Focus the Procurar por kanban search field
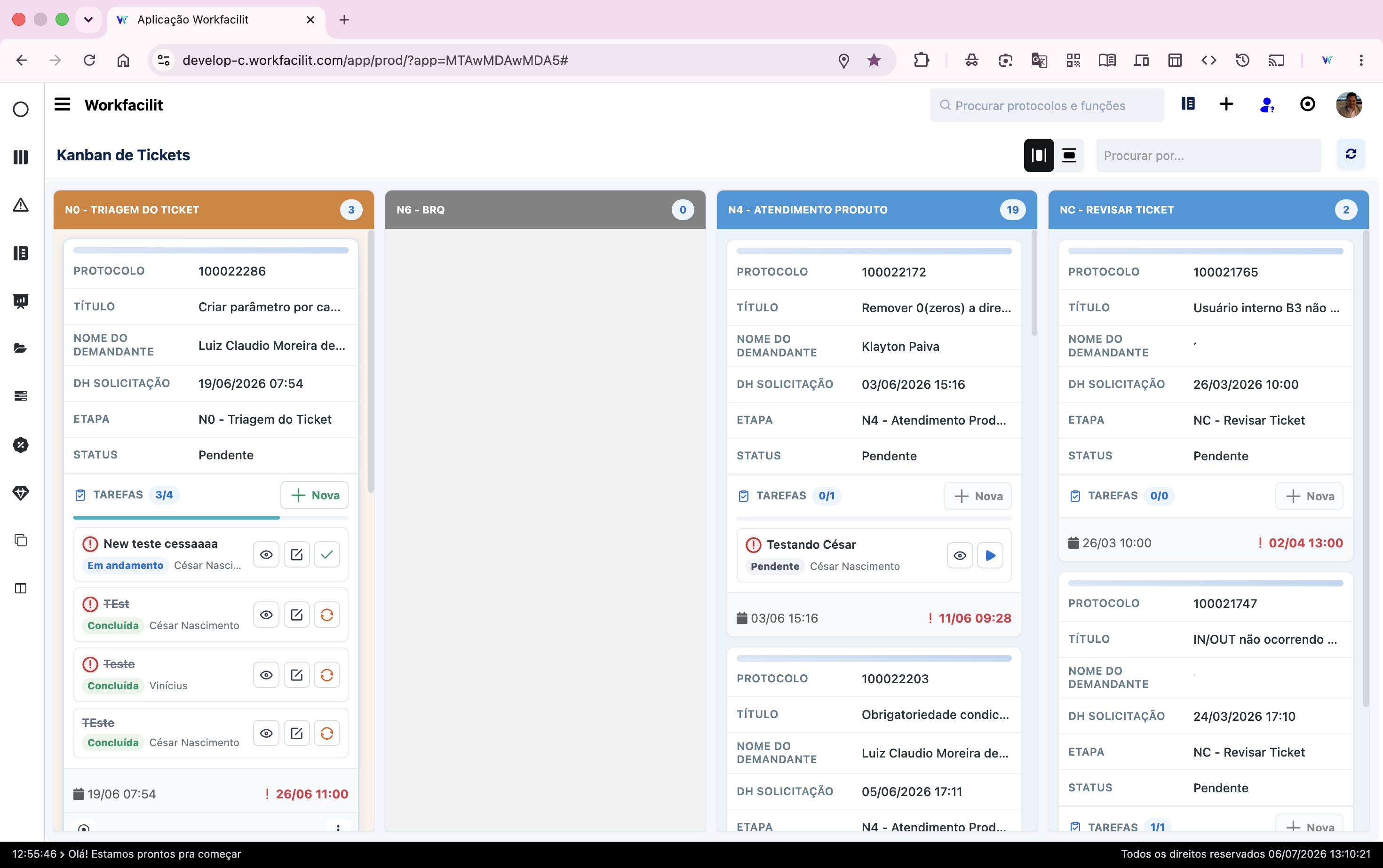Screen dimensions: 1383x868 click(x=1208, y=156)
